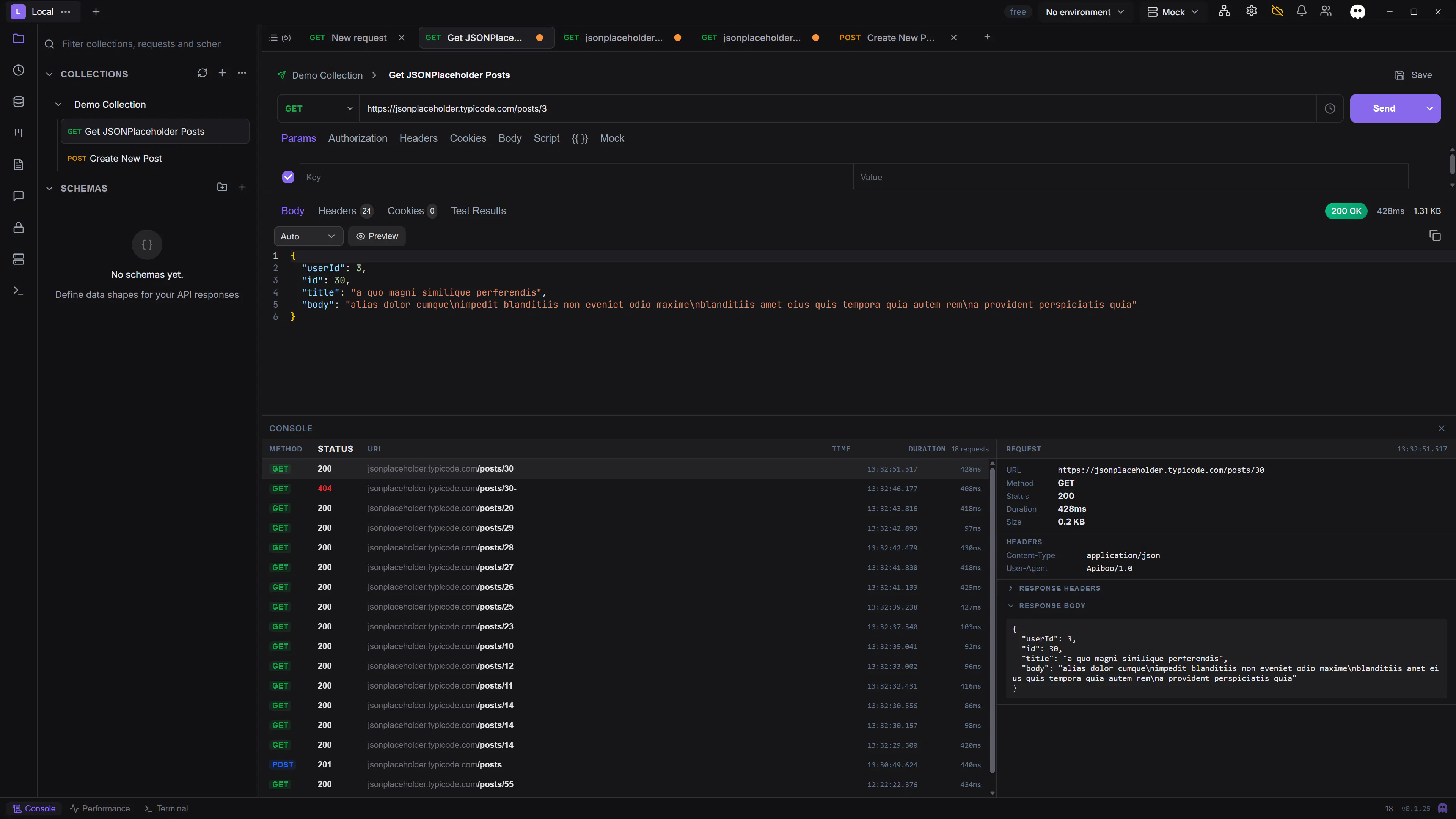This screenshot has height=819, width=1456.
Task: Open the Mock dropdown in top bar
Action: click(x=1173, y=12)
